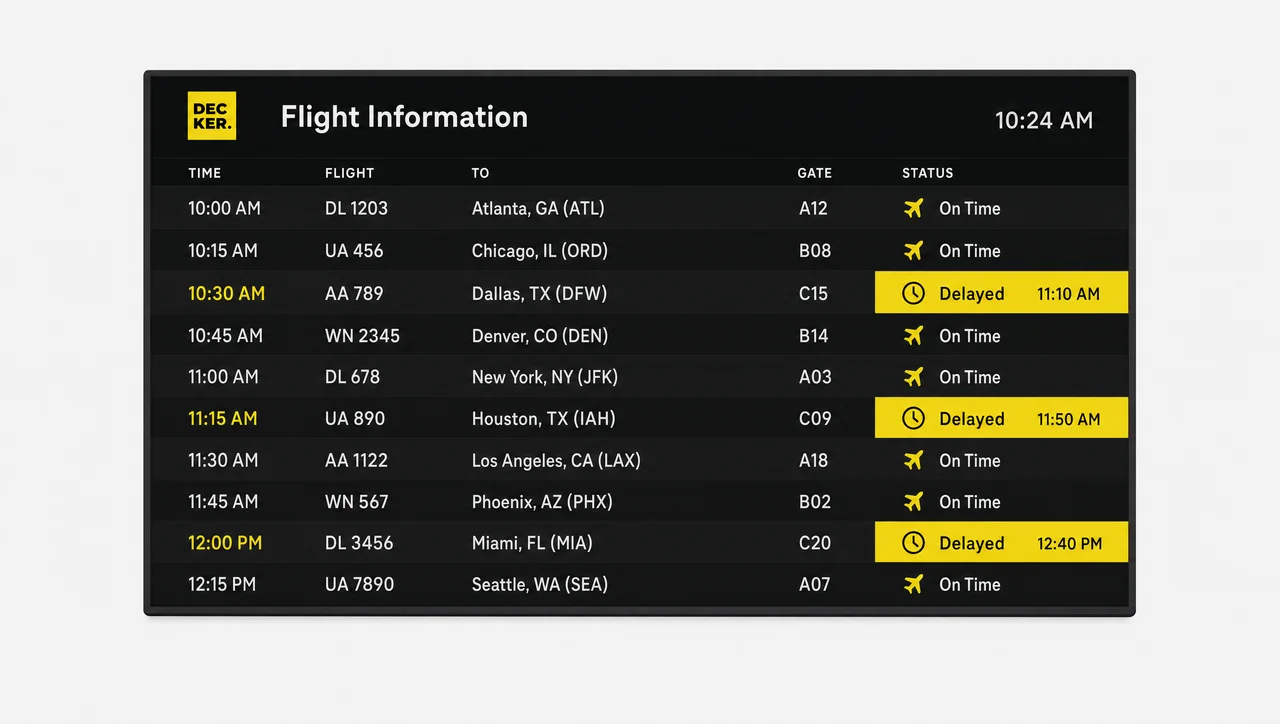
Task: Click gate B02
Action: coord(815,502)
